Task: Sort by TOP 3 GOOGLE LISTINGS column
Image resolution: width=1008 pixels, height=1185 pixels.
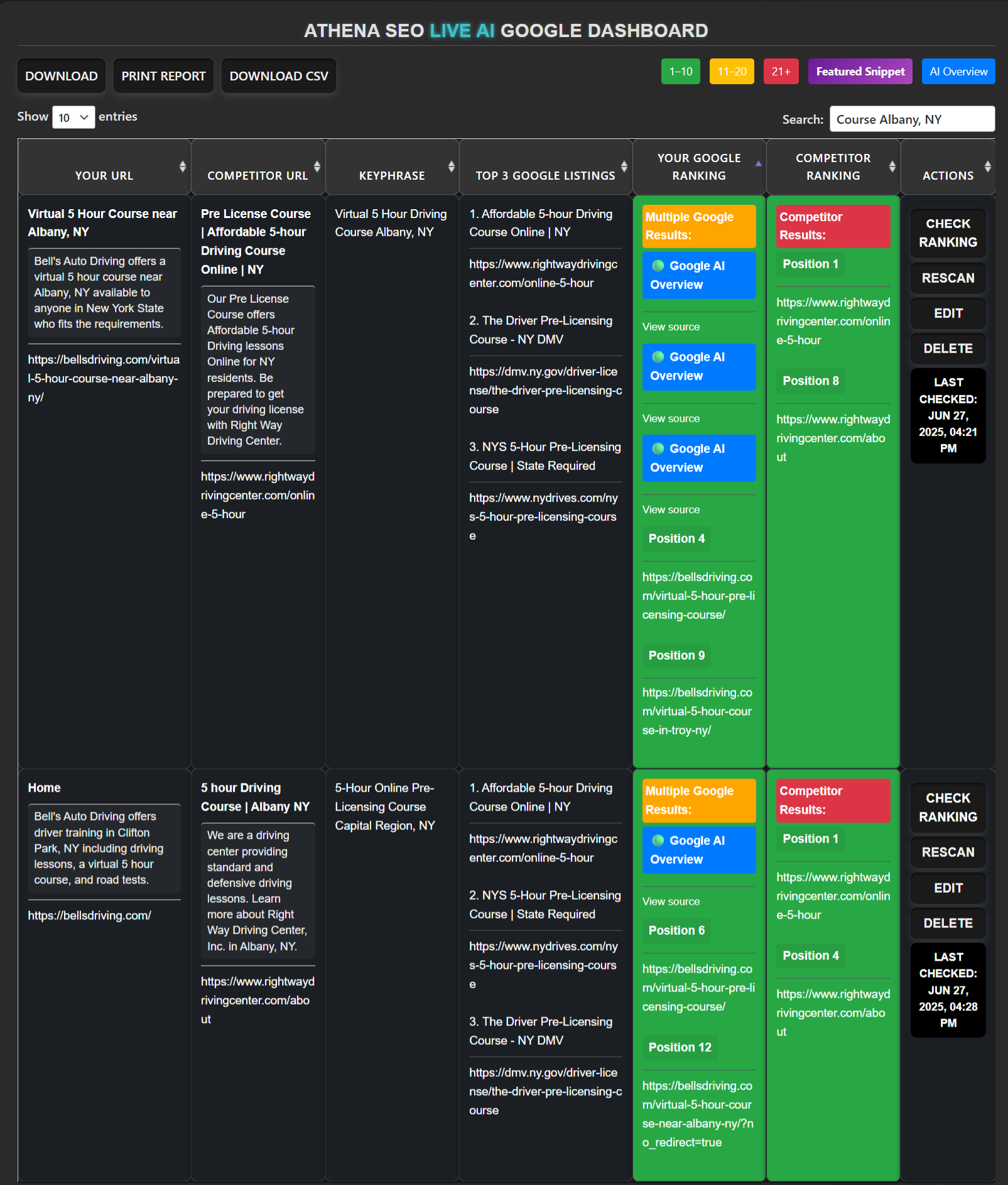Action: click(x=546, y=167)
